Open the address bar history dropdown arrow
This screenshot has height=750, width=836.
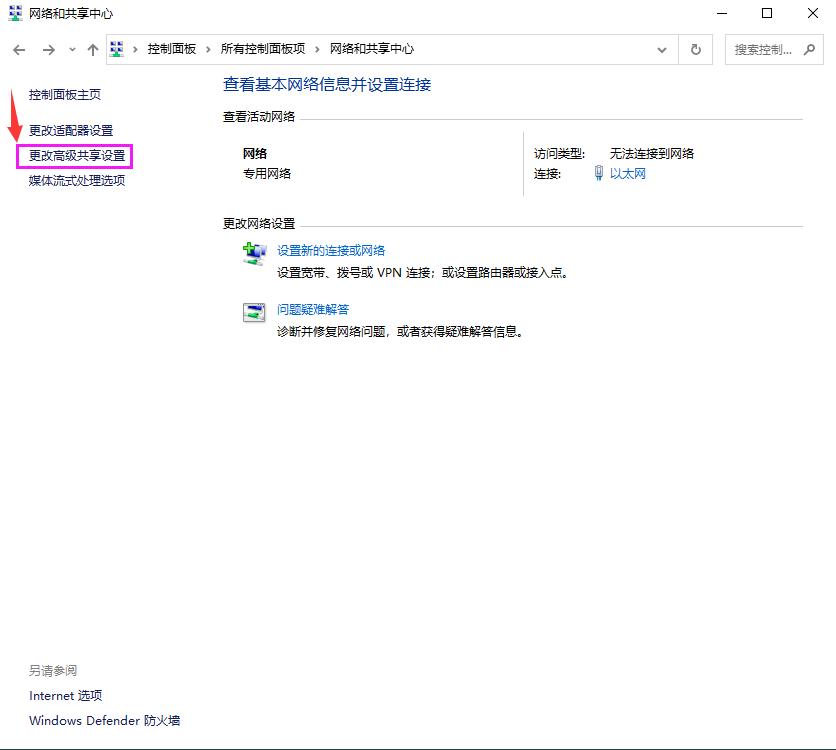pos(662,49)
